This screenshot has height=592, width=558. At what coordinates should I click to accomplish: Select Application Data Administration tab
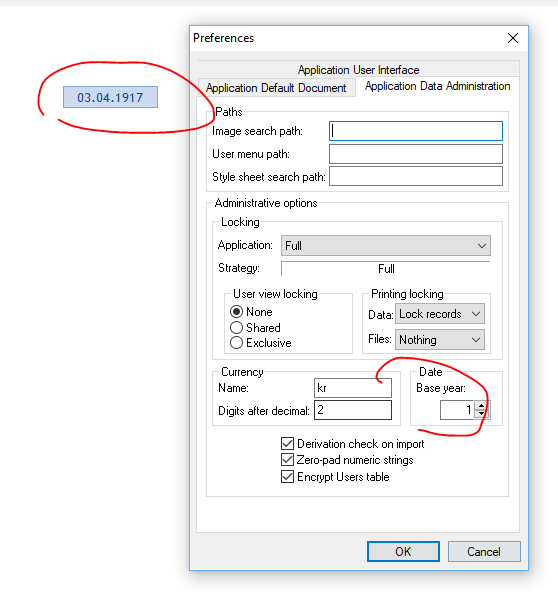(x=437, y=86)
